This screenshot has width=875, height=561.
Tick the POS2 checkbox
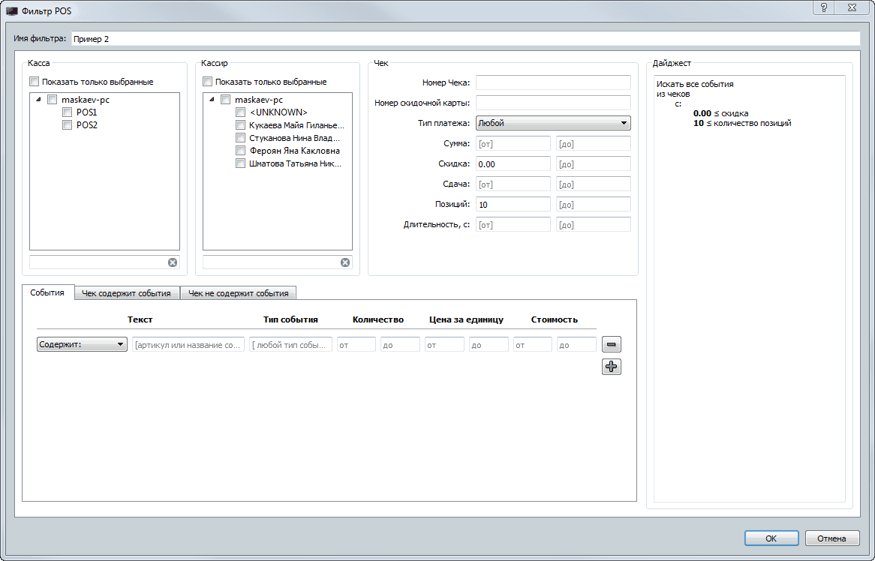pos(67,126)
